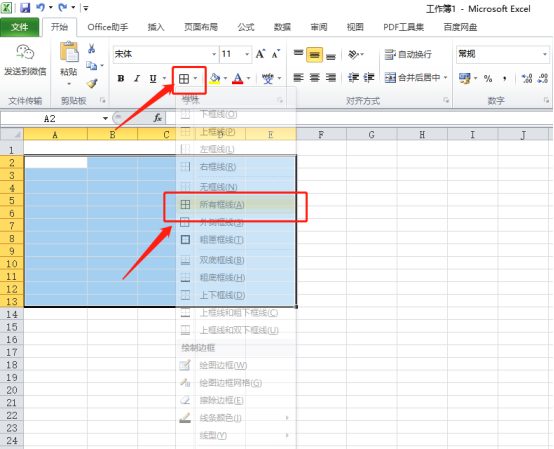Open the Name Box dropdown arrow
554x449 pixels.
(105, 118)
